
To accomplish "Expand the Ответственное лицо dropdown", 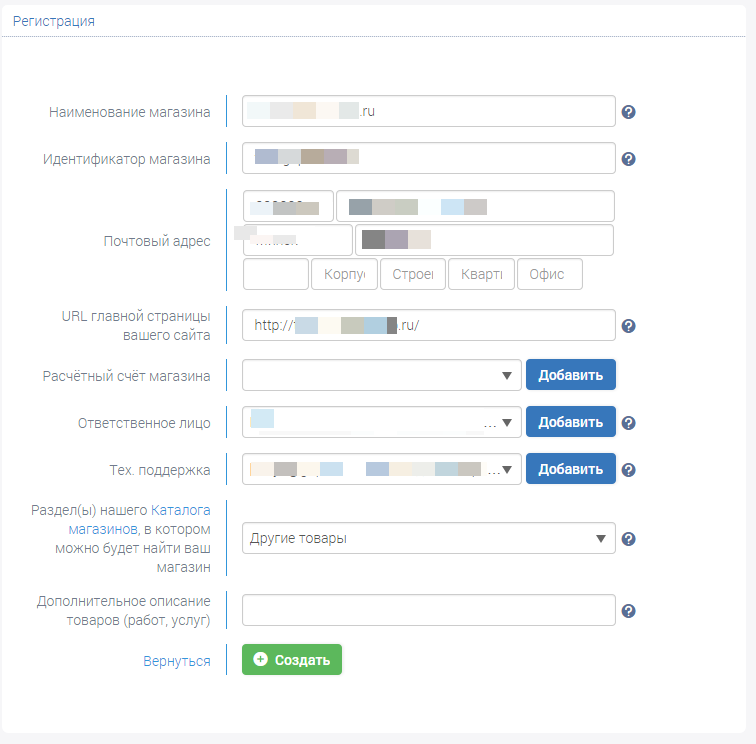I will tap(381, 422).
